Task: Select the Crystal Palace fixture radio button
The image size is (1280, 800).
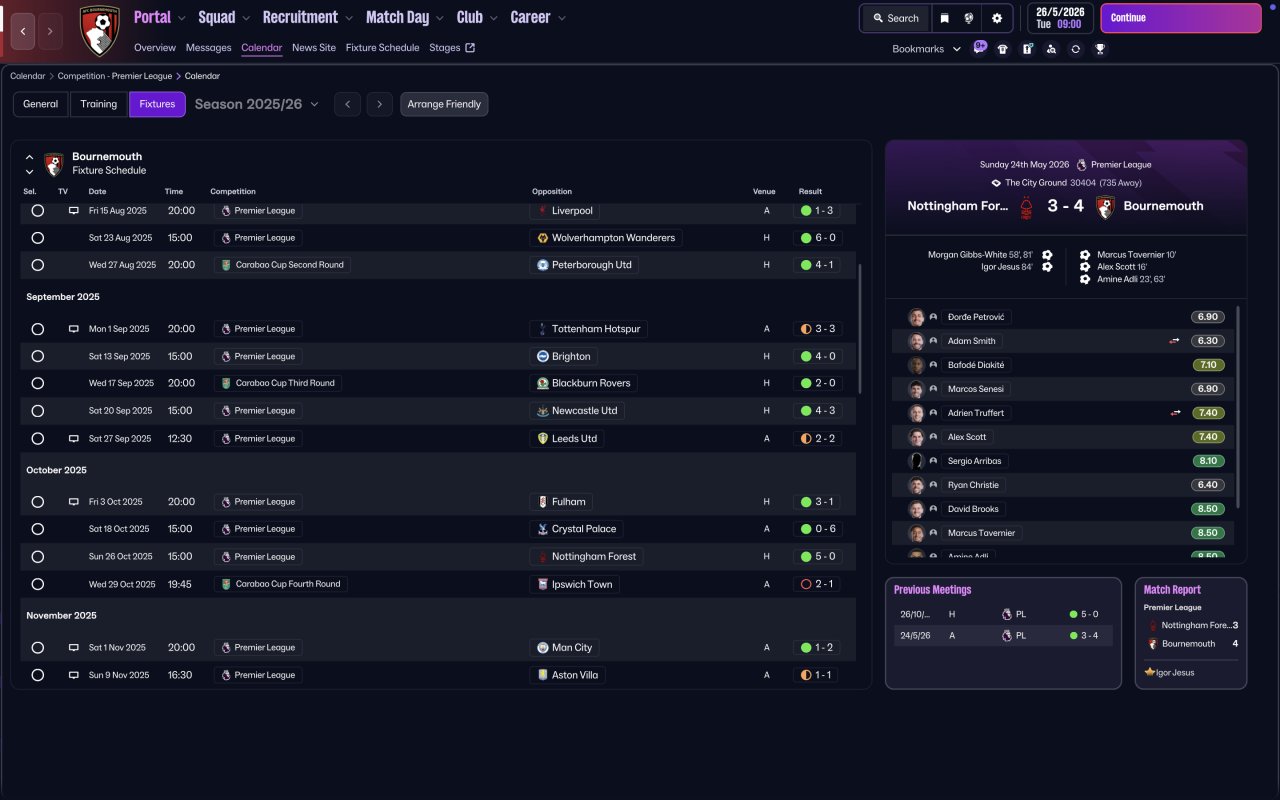Action: (x=38, y=529)
